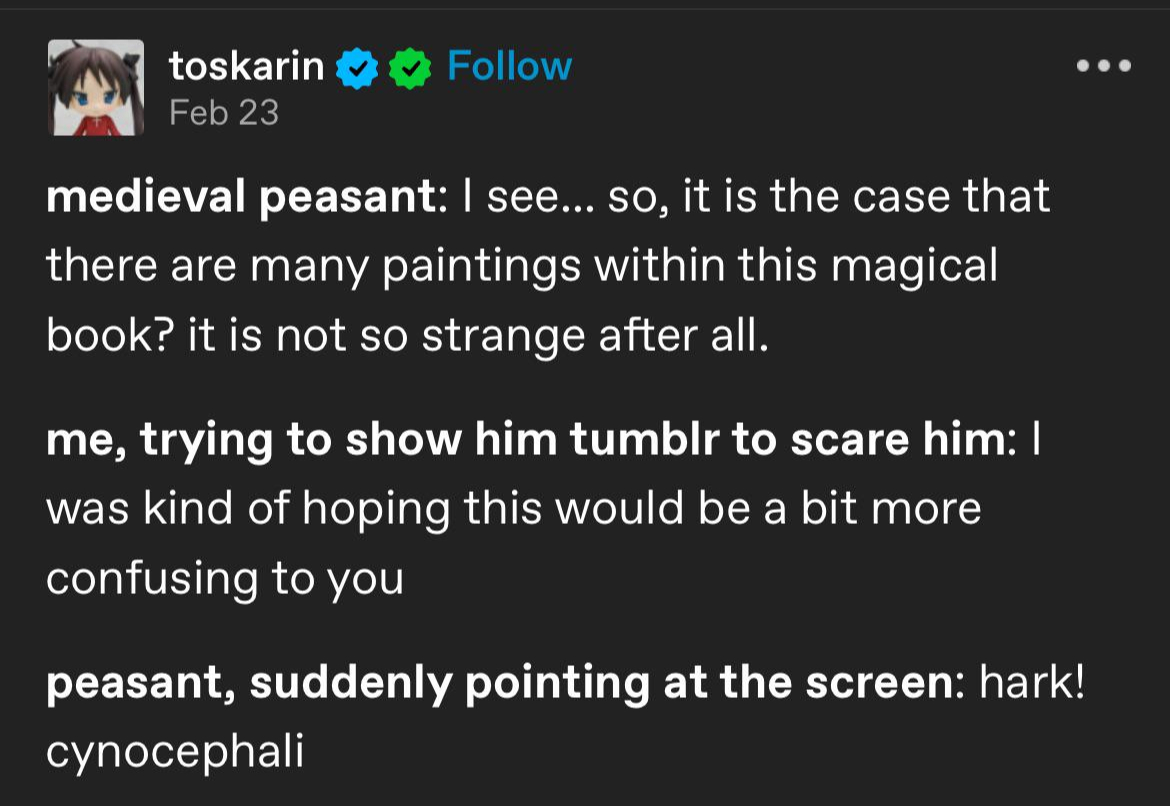
Task: Open toskarin's profile via username
Action: (246, 67)
